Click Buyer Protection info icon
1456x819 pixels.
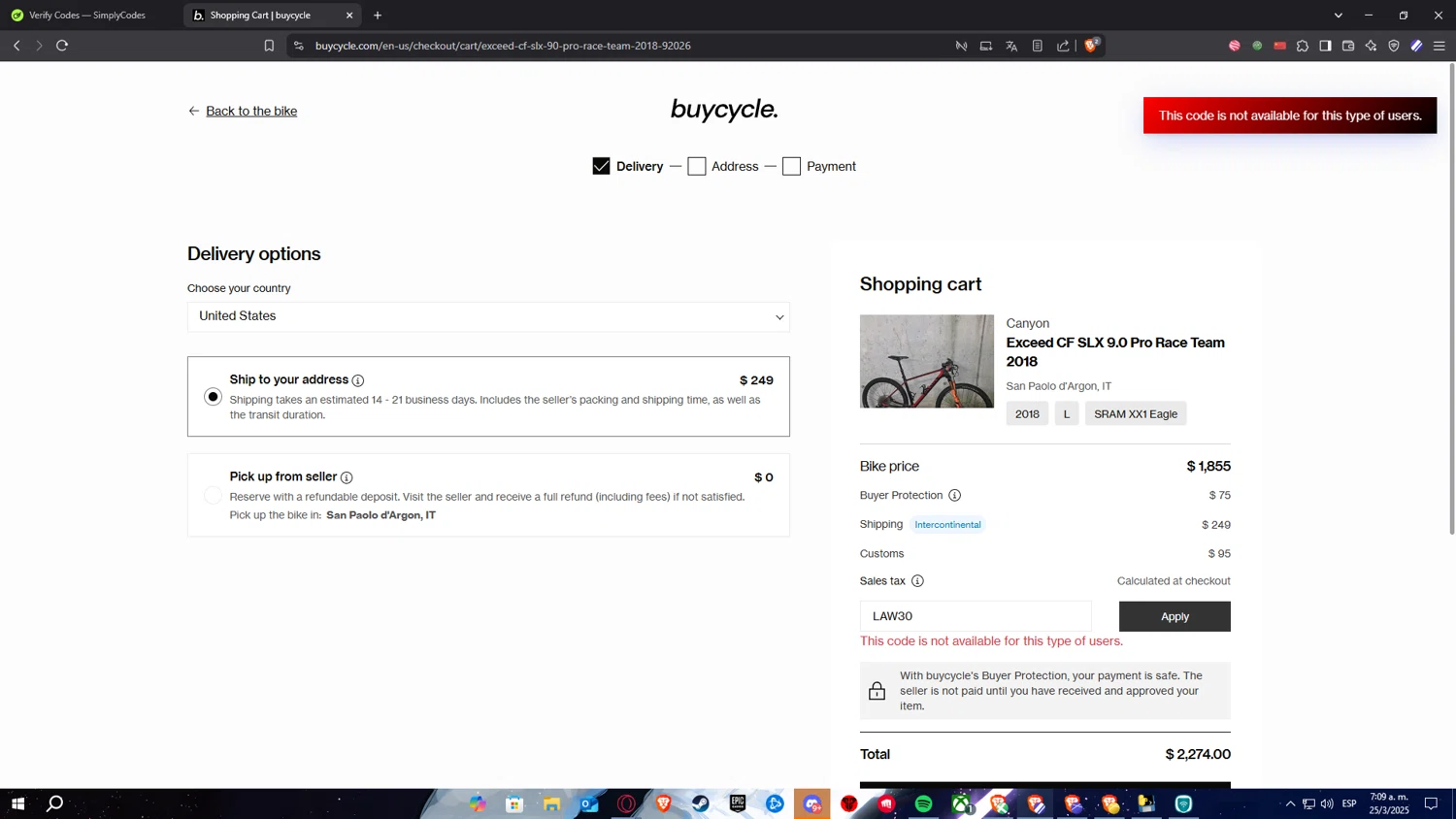[x=954, y=495]
